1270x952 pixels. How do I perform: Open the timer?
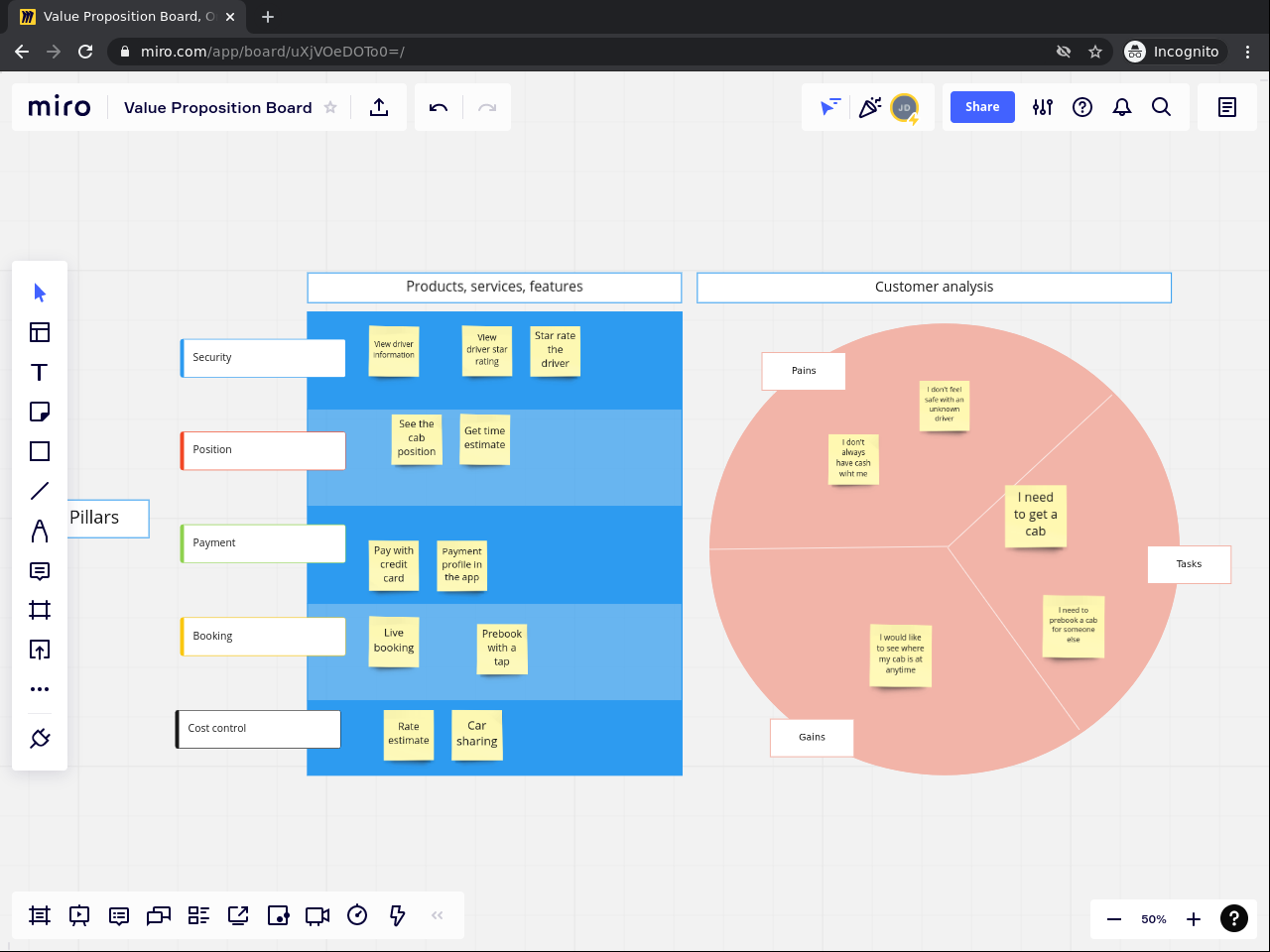[x=357, y=915]
